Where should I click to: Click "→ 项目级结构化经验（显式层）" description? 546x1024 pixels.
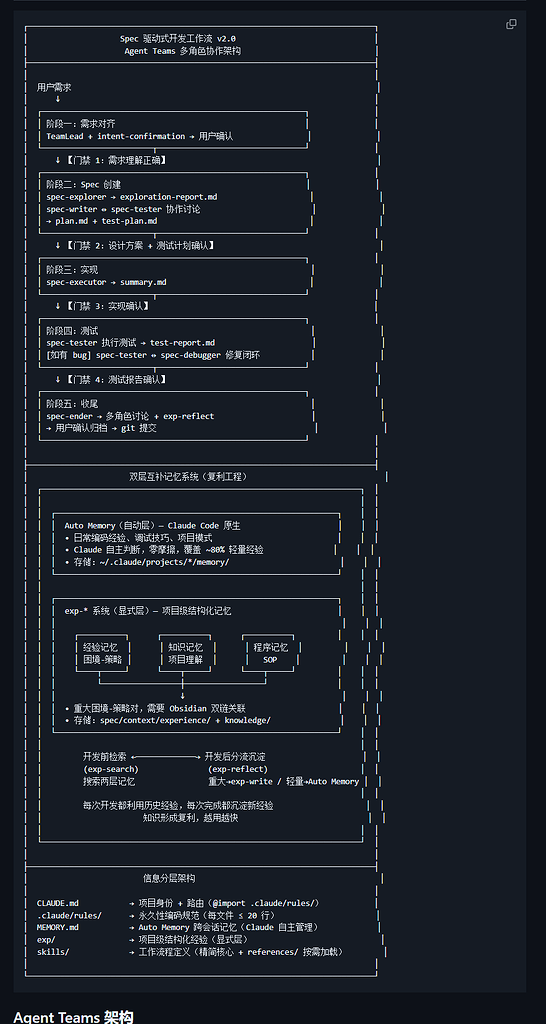point(189,940)
